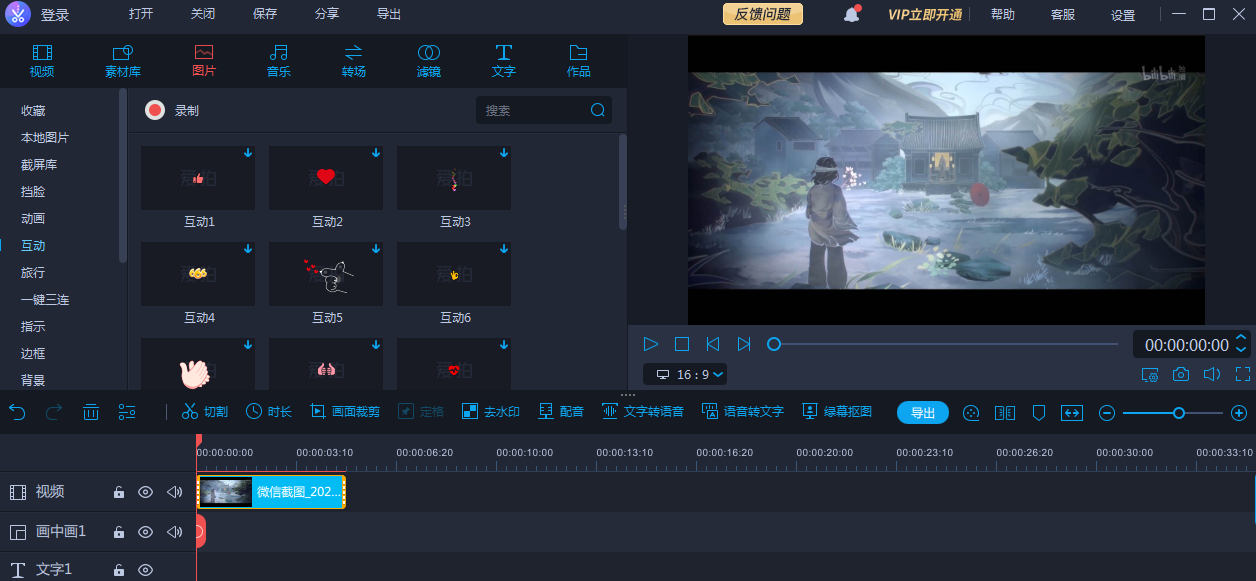Click the 导出 menu at top
Image resolution: width=1256 pixels, height=581 pixels.
pos(389,14)
